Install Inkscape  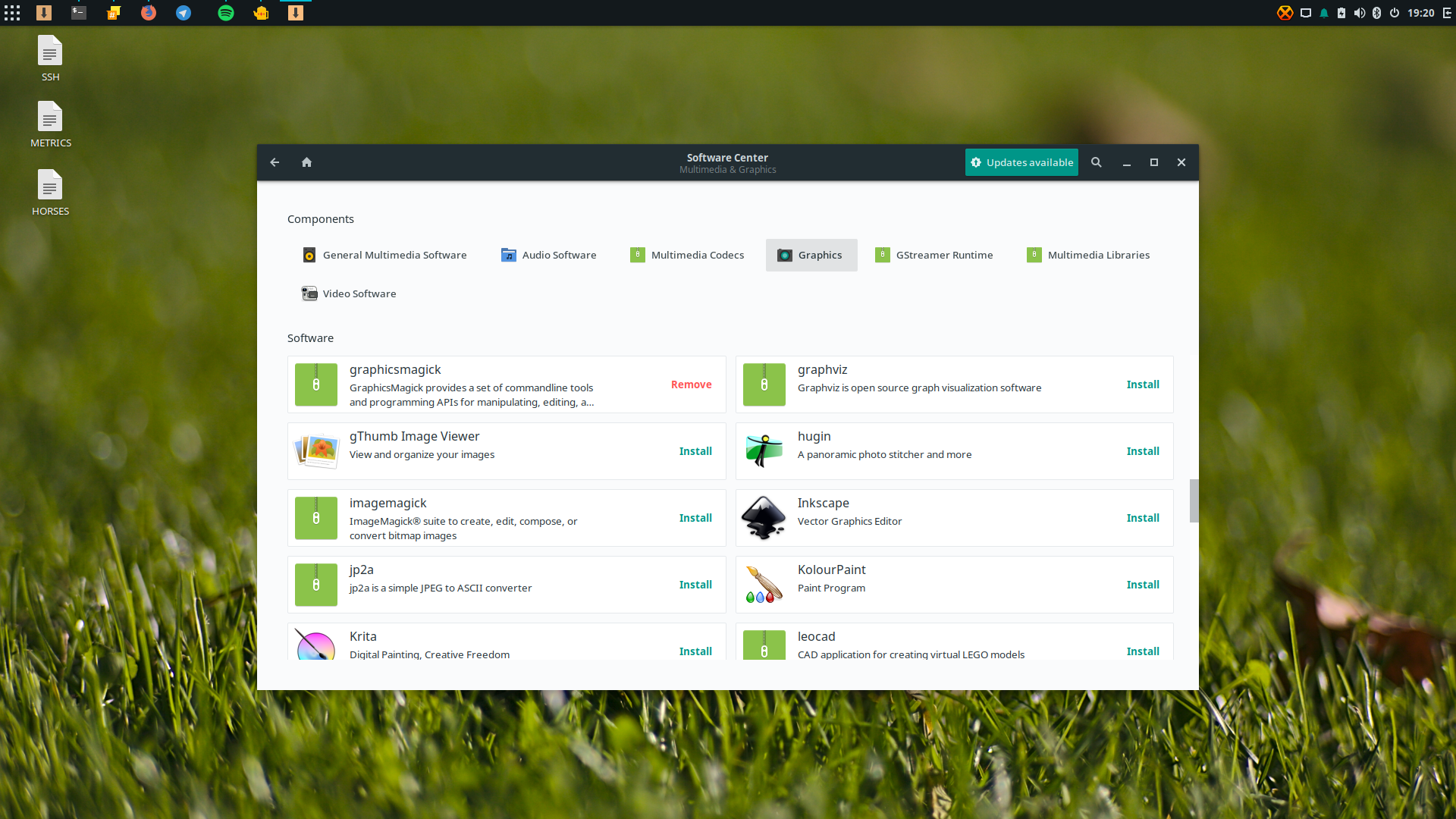pos(1143,518)
